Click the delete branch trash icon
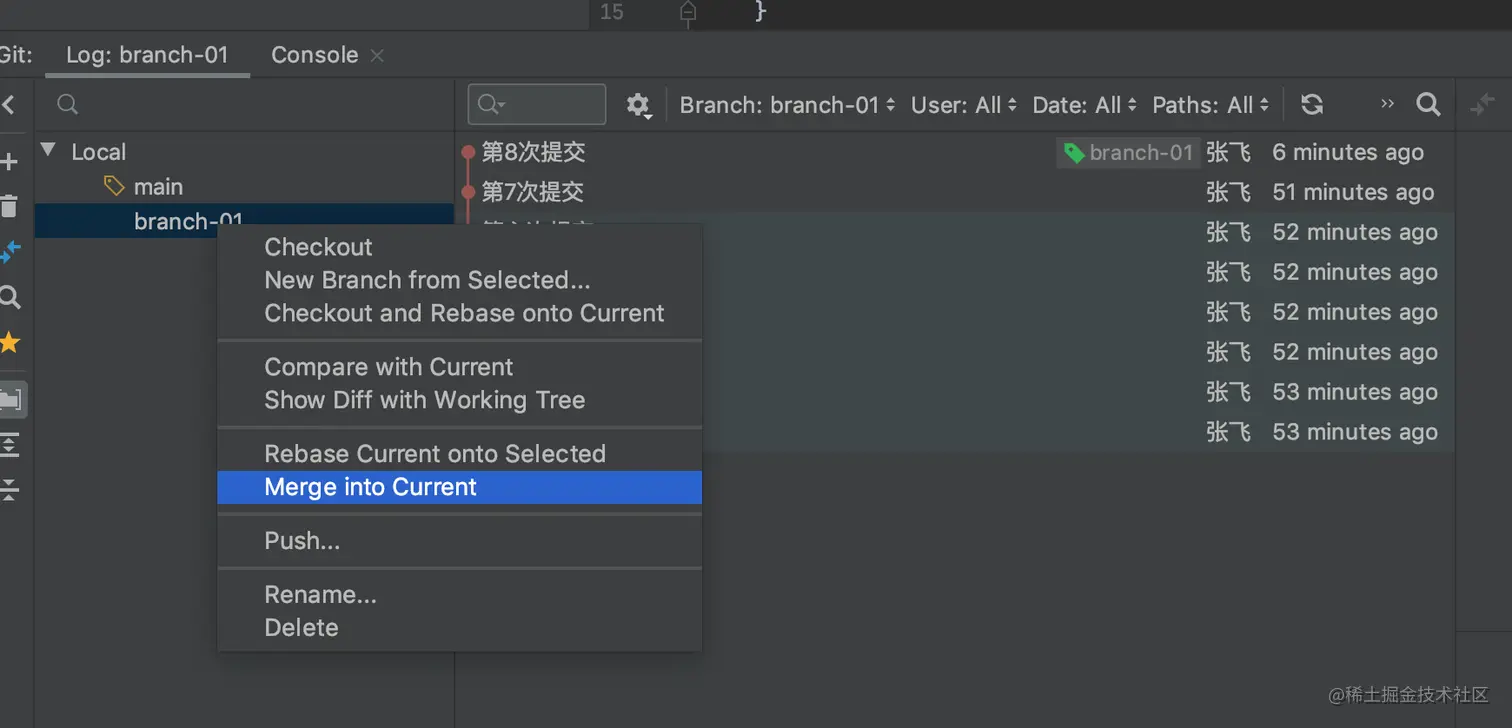The width and height of the screenshot is (1512, 728). point(9,207)
